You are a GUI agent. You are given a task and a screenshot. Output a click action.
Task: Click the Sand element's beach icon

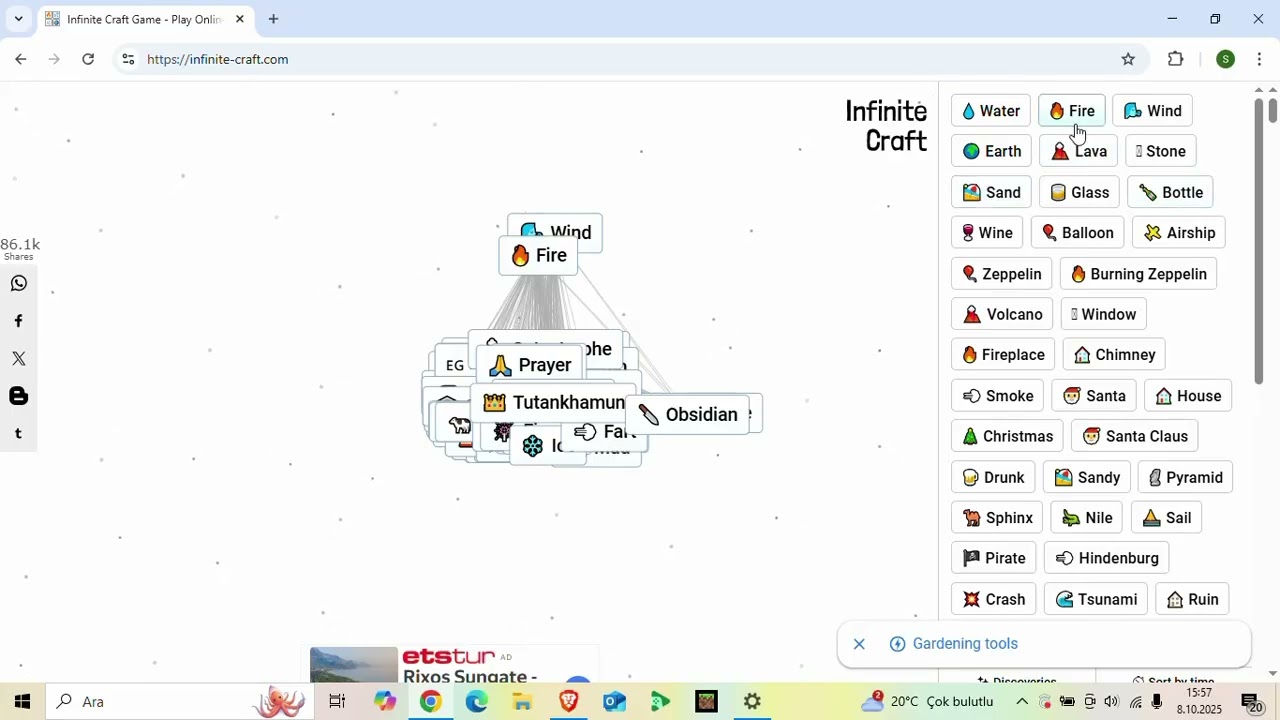(971, 193)
